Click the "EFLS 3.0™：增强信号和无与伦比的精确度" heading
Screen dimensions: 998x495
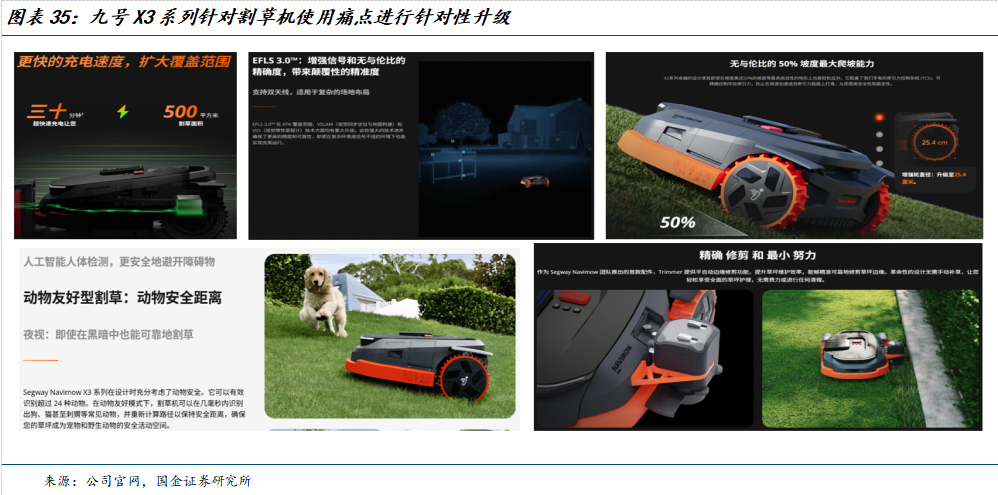[328, 66]
